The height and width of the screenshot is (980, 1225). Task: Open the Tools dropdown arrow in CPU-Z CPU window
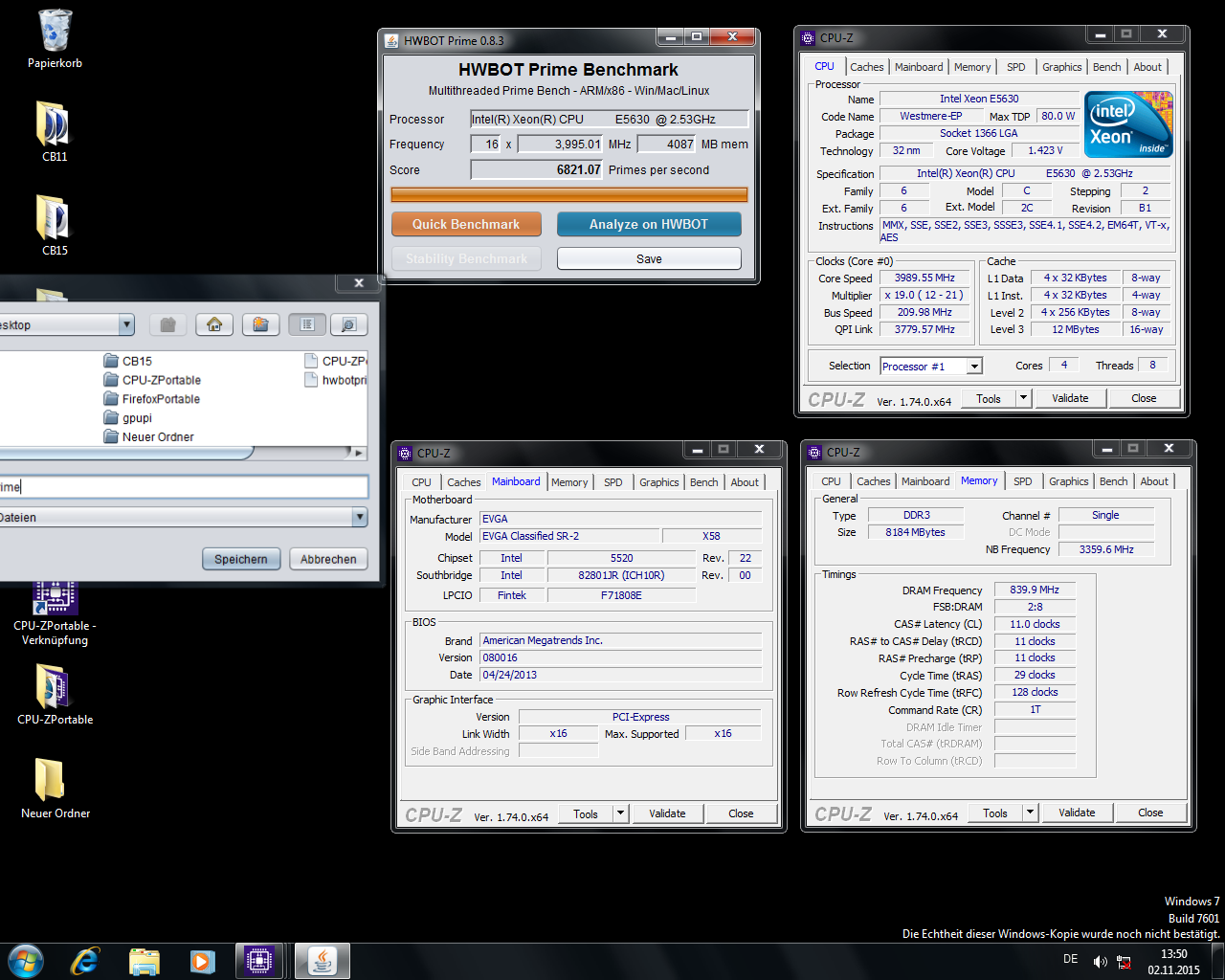(1023, 398)
